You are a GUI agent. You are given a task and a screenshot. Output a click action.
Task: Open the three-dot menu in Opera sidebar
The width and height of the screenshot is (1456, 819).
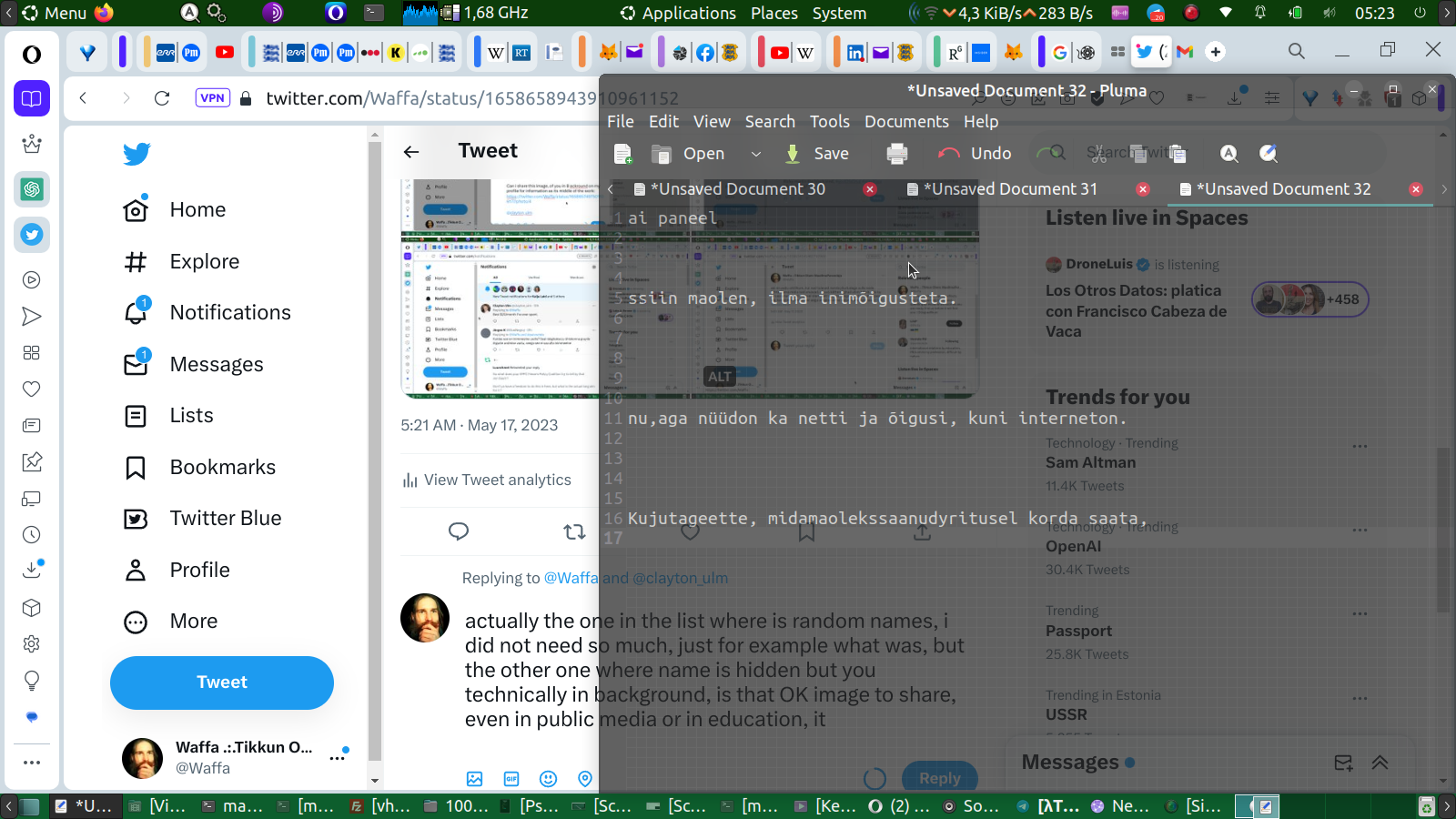point(32,763)
